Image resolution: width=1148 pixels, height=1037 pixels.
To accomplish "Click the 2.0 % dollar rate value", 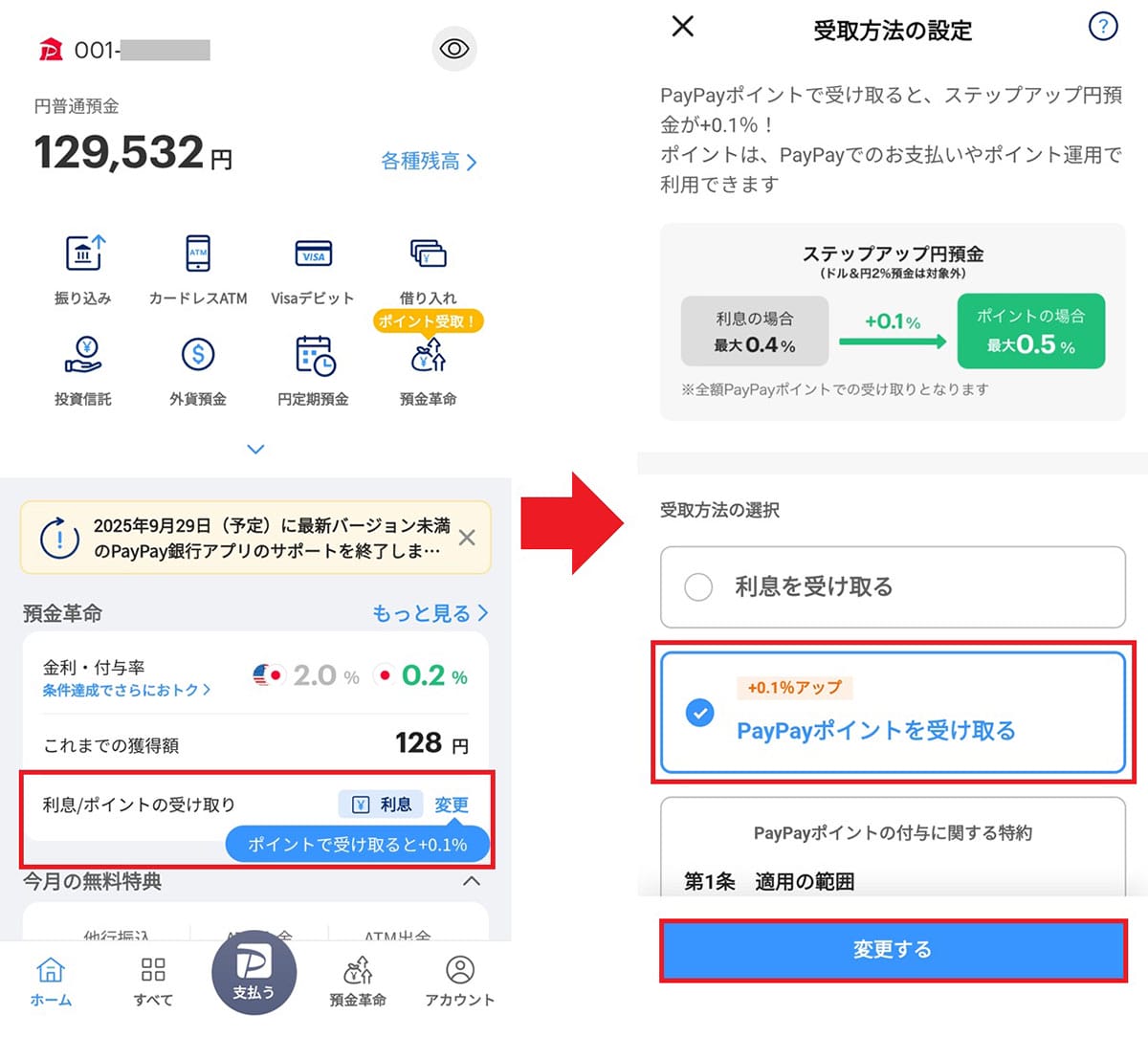I will coord(326,675).
